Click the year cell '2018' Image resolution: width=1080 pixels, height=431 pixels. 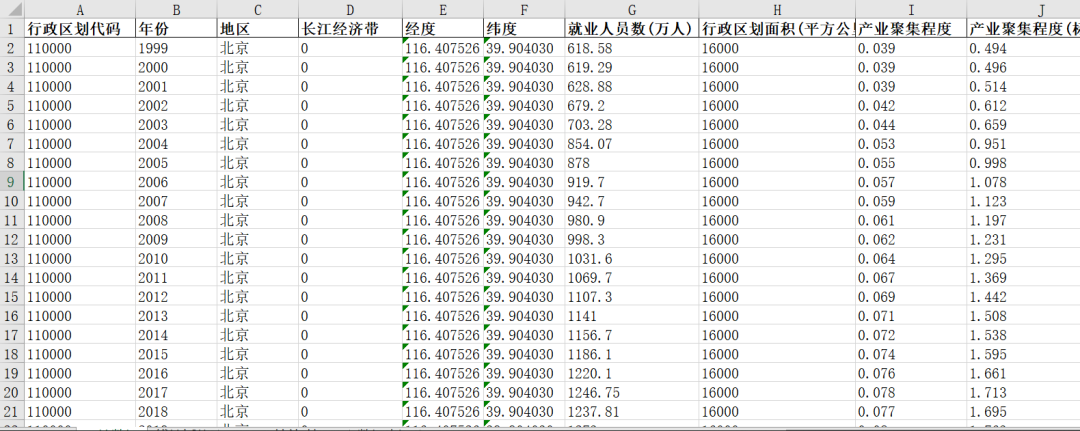tap(176, 412)
